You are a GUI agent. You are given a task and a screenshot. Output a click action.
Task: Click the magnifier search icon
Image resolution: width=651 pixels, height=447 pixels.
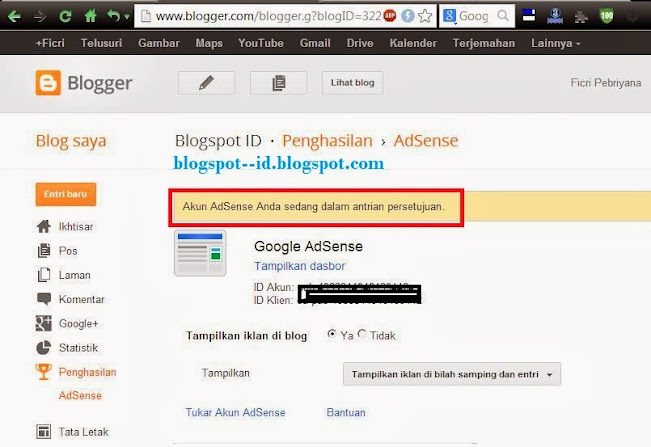[x=503, y=16]
